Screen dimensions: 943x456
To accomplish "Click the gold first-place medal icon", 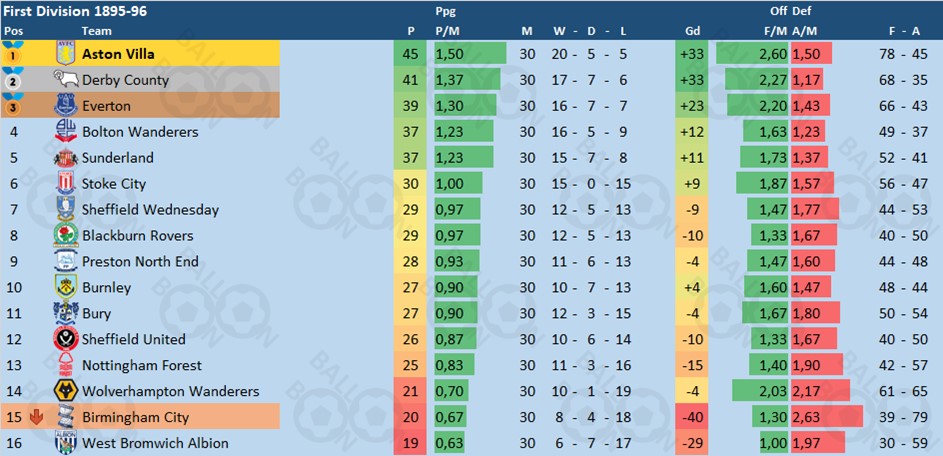I will pyautogui.click(x=14, y=54).
